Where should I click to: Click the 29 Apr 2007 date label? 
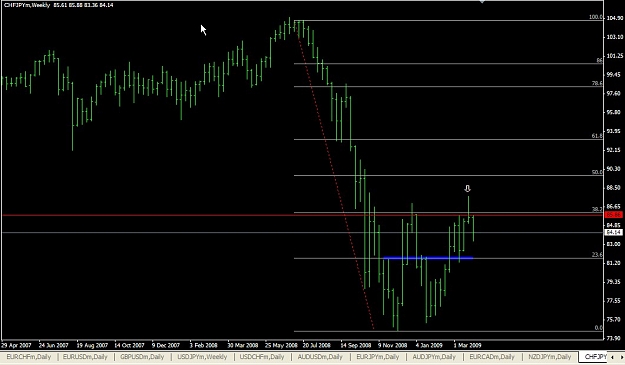16,345
